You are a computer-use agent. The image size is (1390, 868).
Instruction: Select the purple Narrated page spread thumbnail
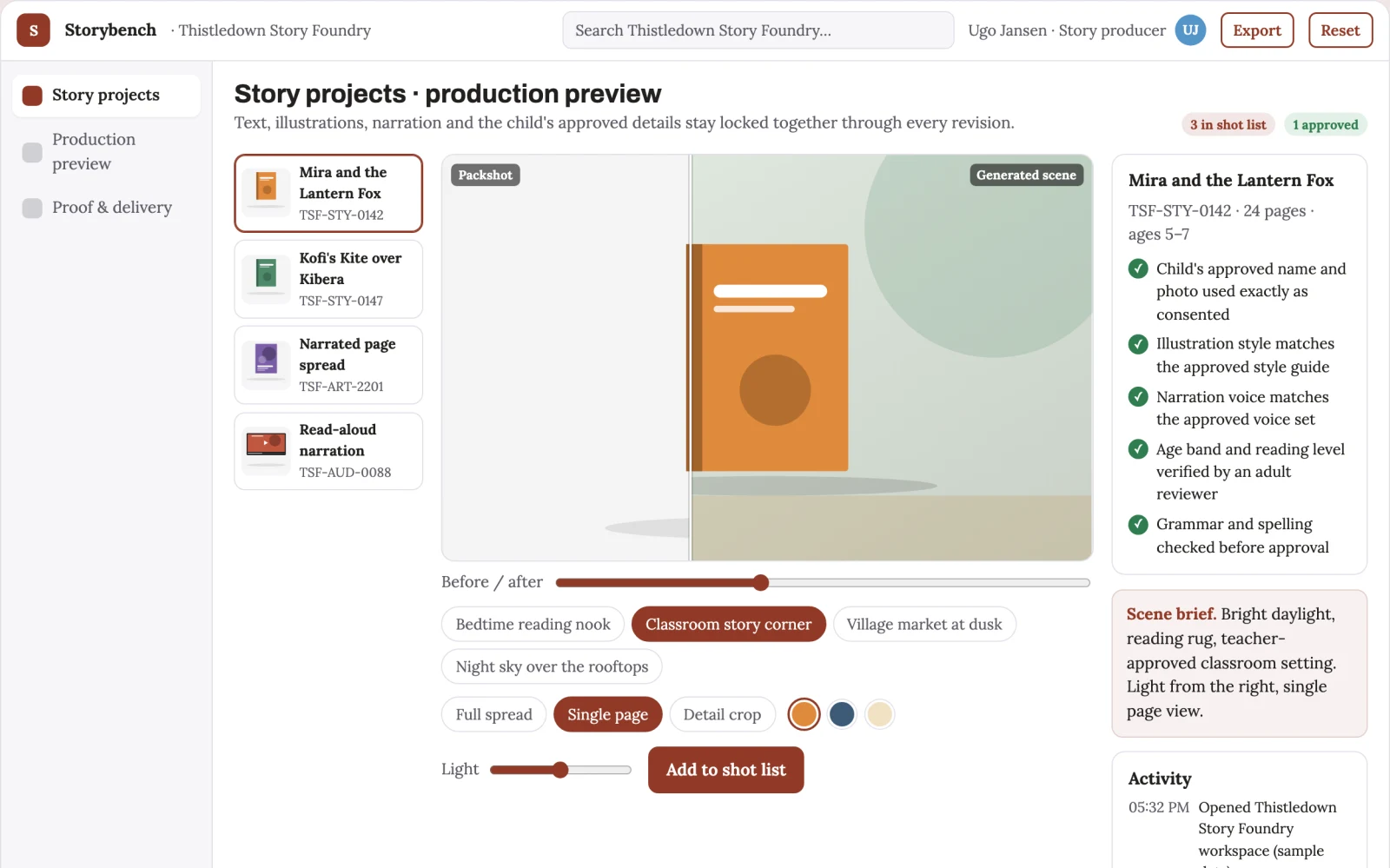pyautogui.click(x=266, y=365)
